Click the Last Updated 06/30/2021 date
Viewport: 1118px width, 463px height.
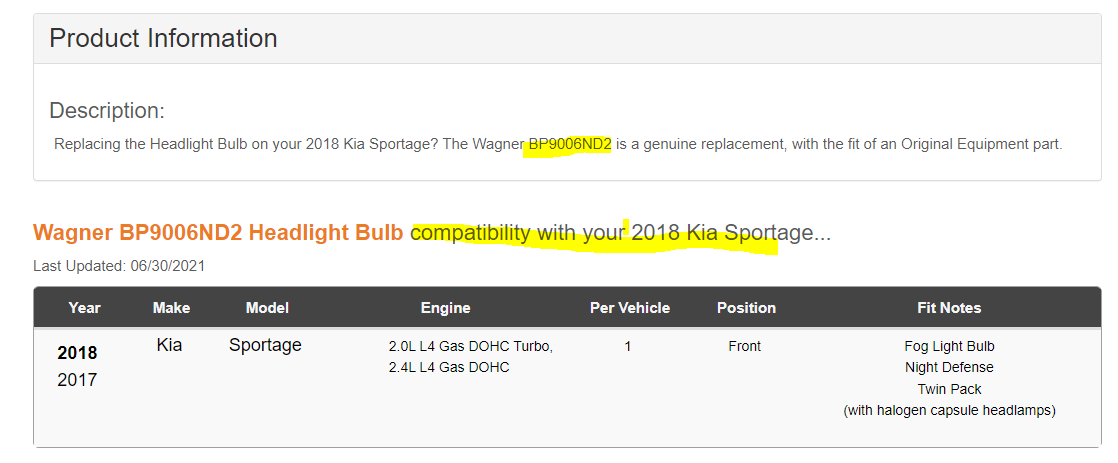119,266
